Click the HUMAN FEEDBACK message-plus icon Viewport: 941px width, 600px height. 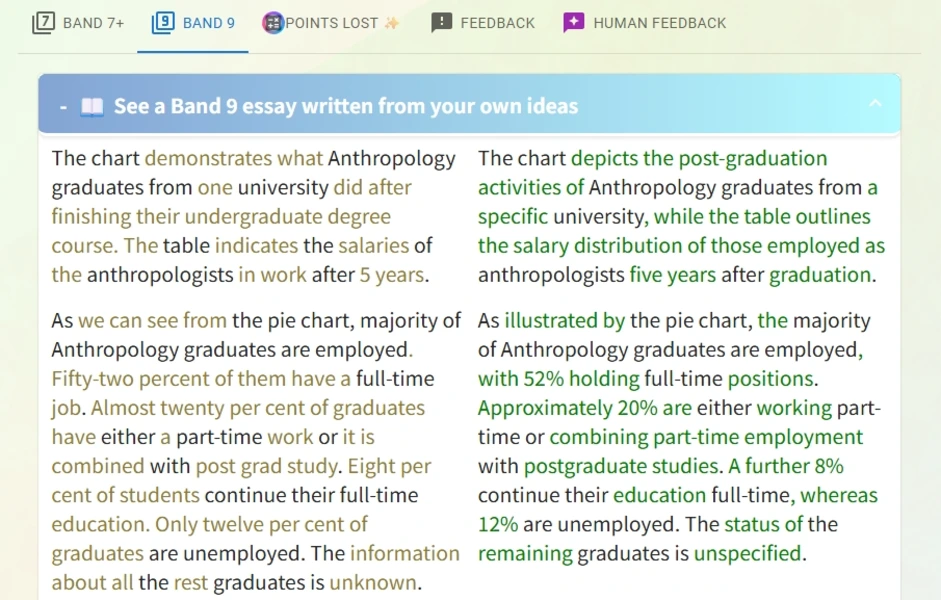[572, 22]
